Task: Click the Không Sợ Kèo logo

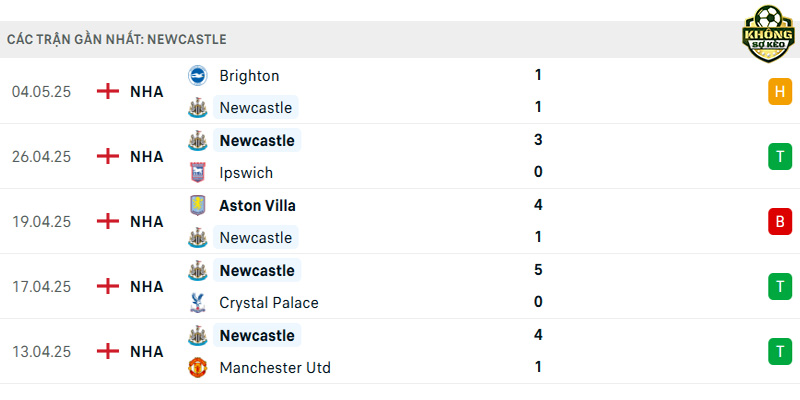Action: point(768,34)
